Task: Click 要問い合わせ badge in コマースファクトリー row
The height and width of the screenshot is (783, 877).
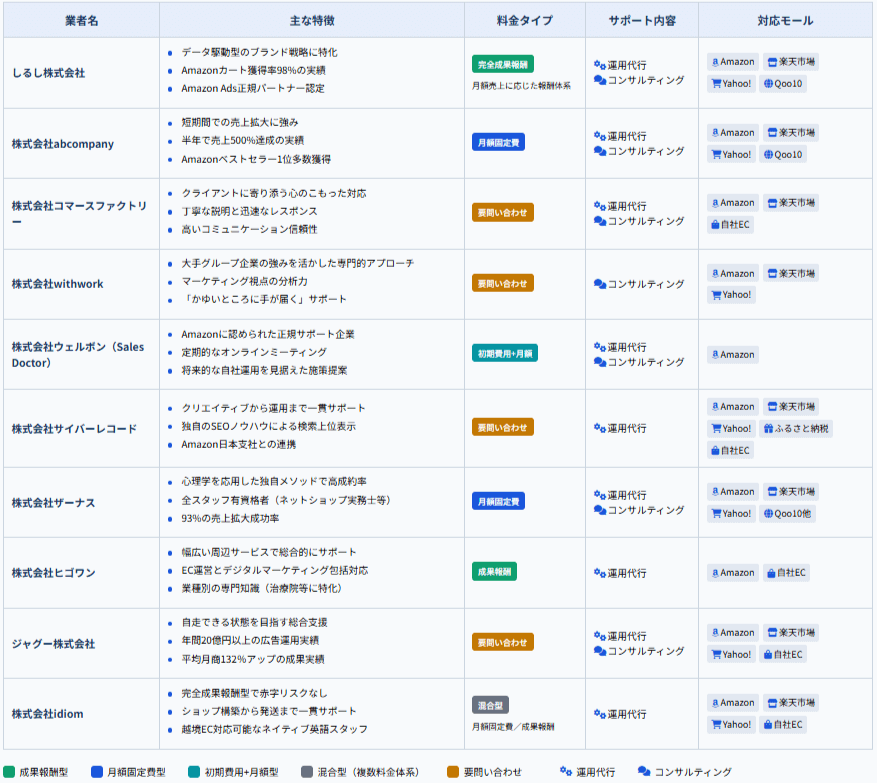Action: tap(502, 213)
